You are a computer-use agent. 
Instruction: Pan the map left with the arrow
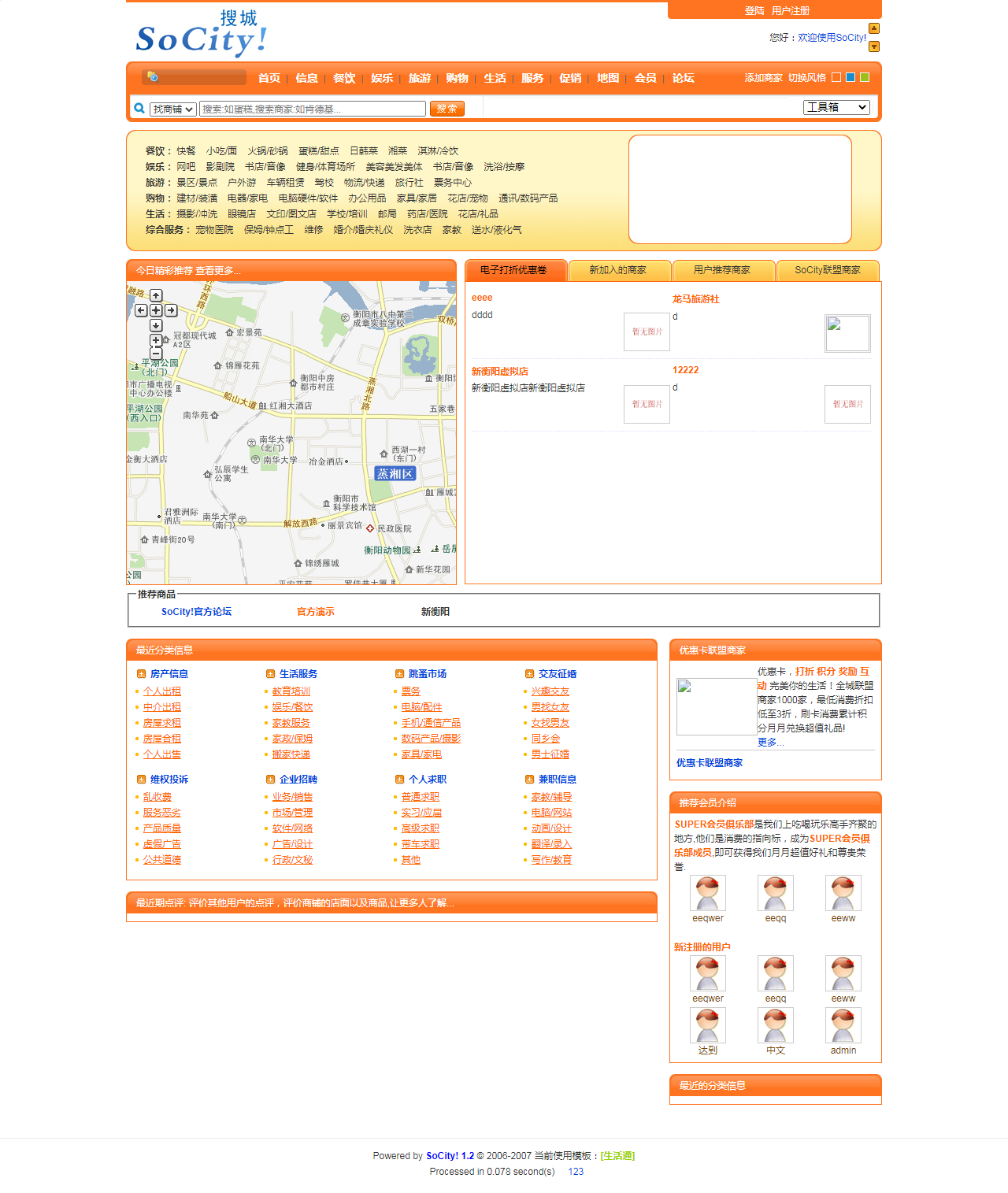[x=141, y=310]
